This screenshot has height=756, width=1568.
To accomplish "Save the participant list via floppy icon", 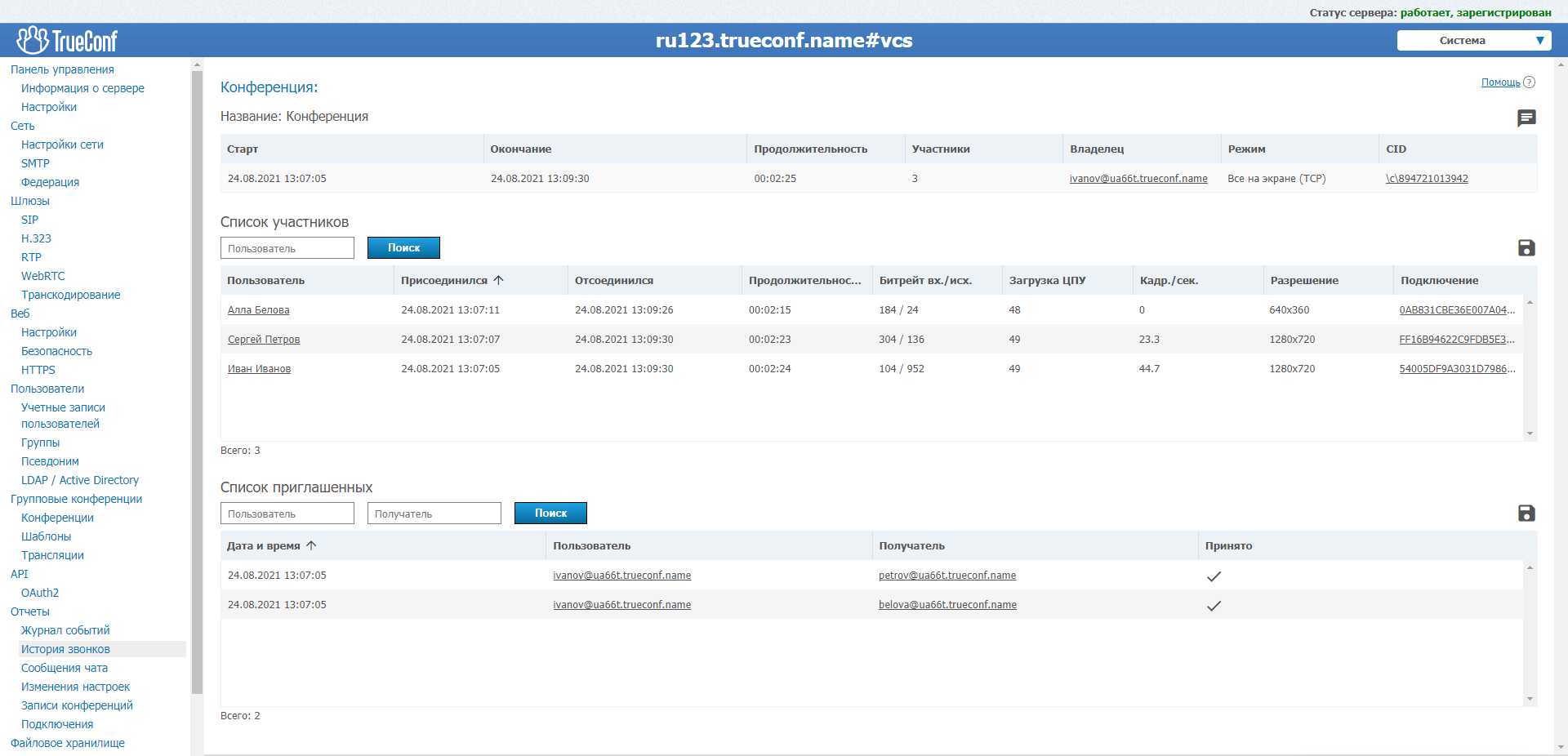I will [x=1526, y=248].
